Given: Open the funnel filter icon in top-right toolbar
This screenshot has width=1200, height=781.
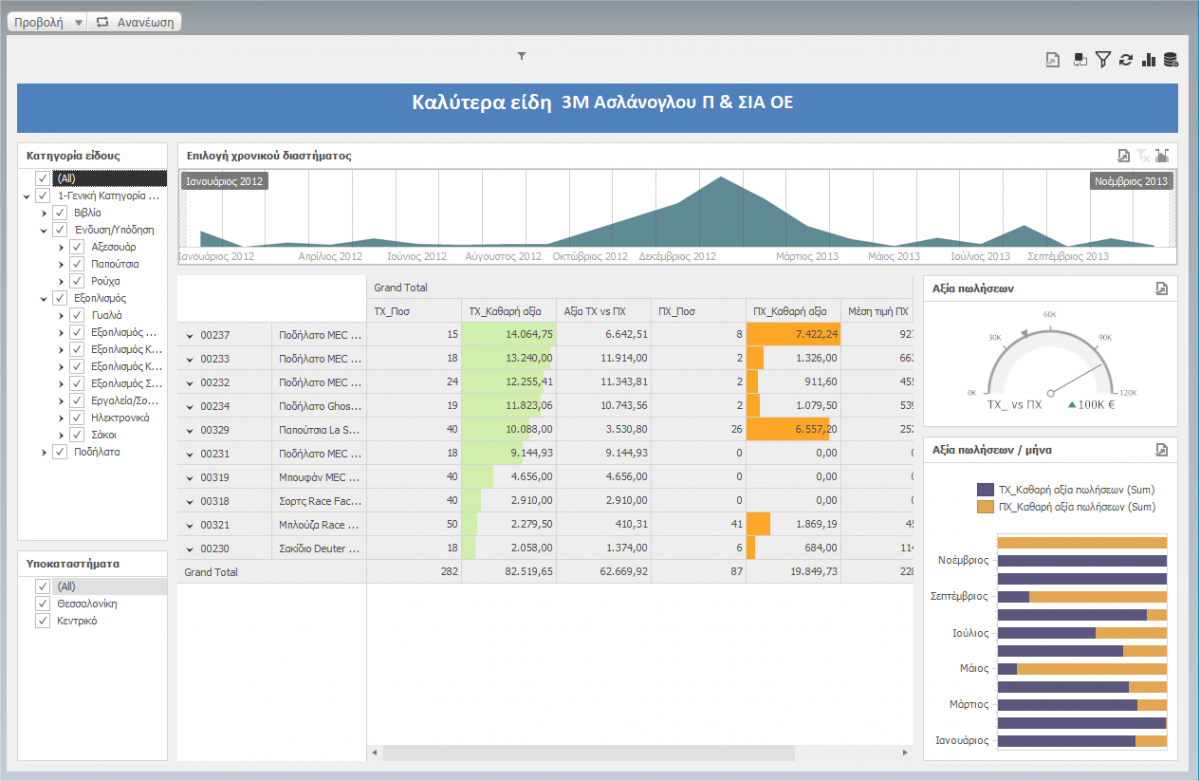Looking at the screenshot, I should 1103,60.
